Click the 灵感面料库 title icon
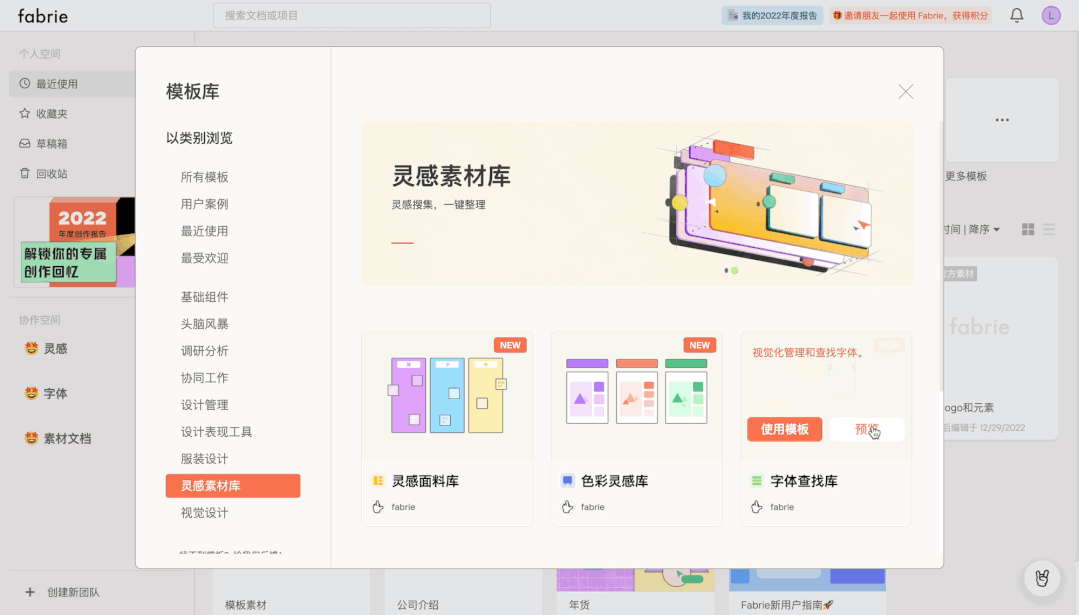 pyautogui.click(x=378, y=481)
